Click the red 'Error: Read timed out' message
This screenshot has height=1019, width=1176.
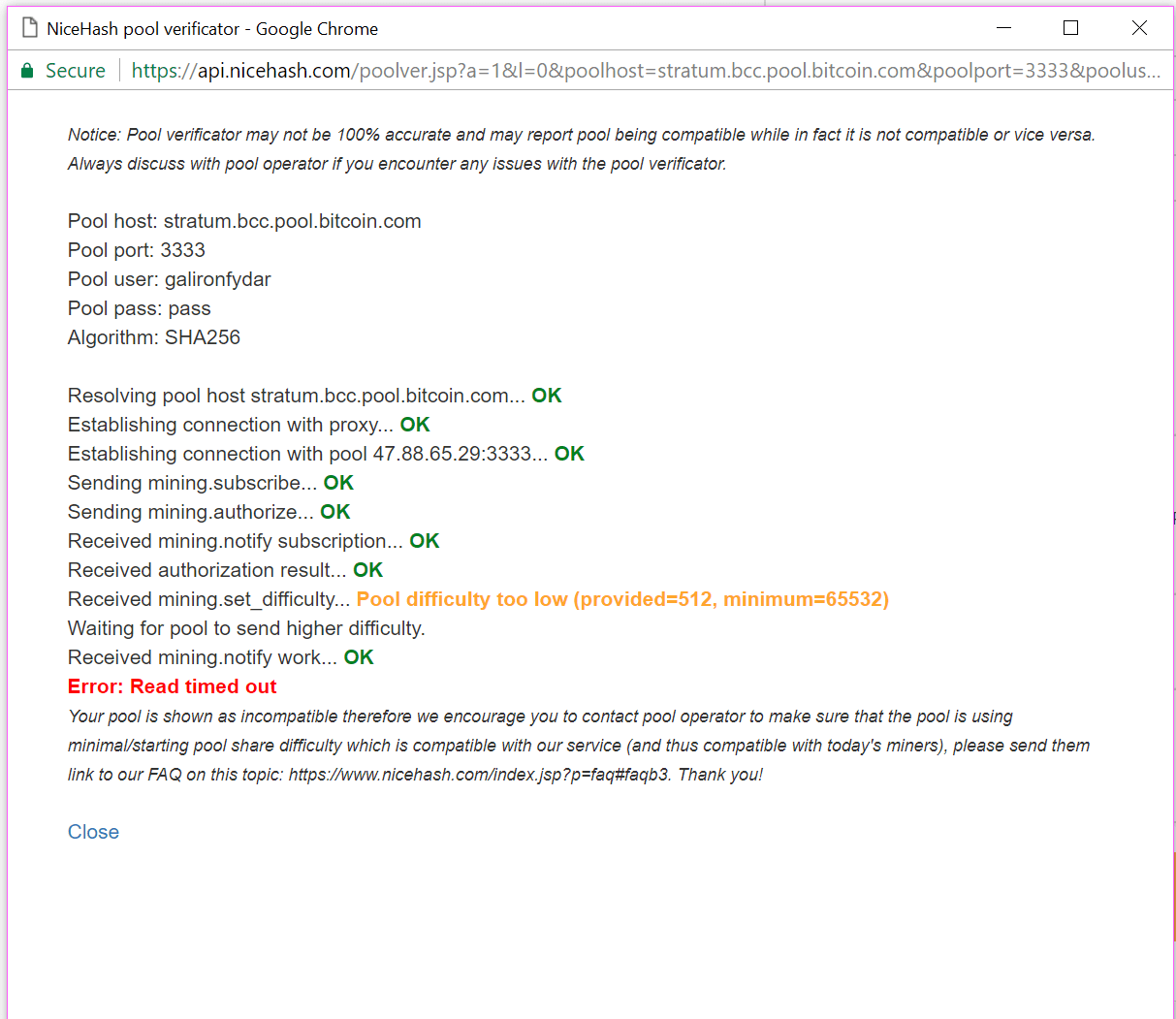[x=173, y=686]
